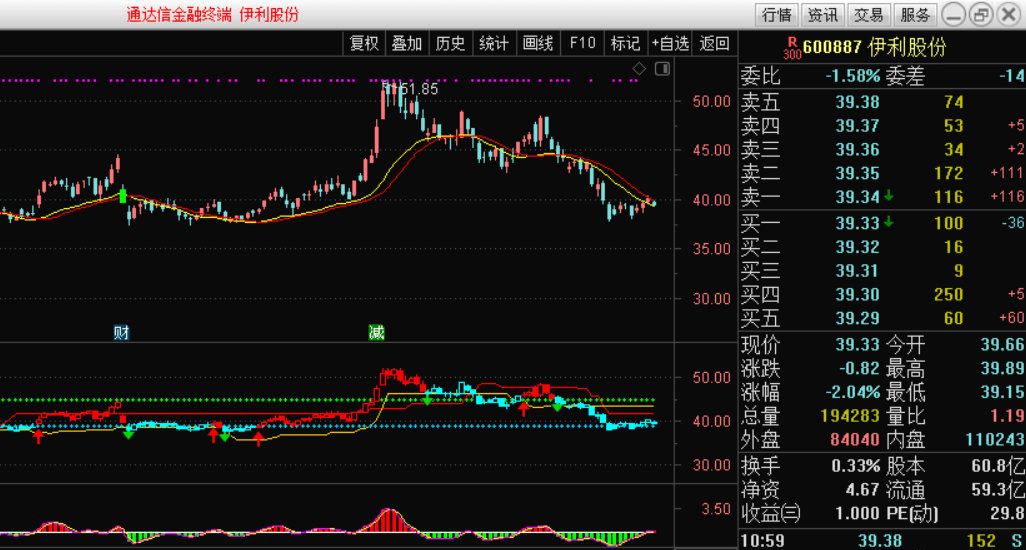Click the 600887 伊利股份 stock title
Screen dimensions: 1026x550
(874, 47)
